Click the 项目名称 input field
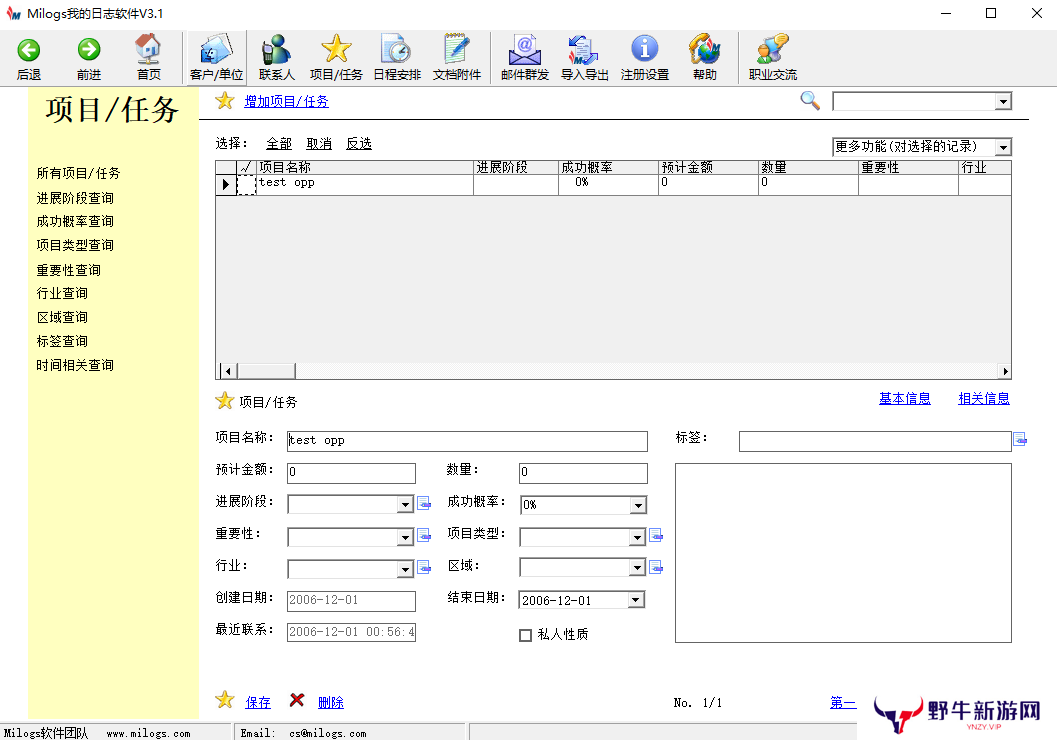 (x=467, y=441)
